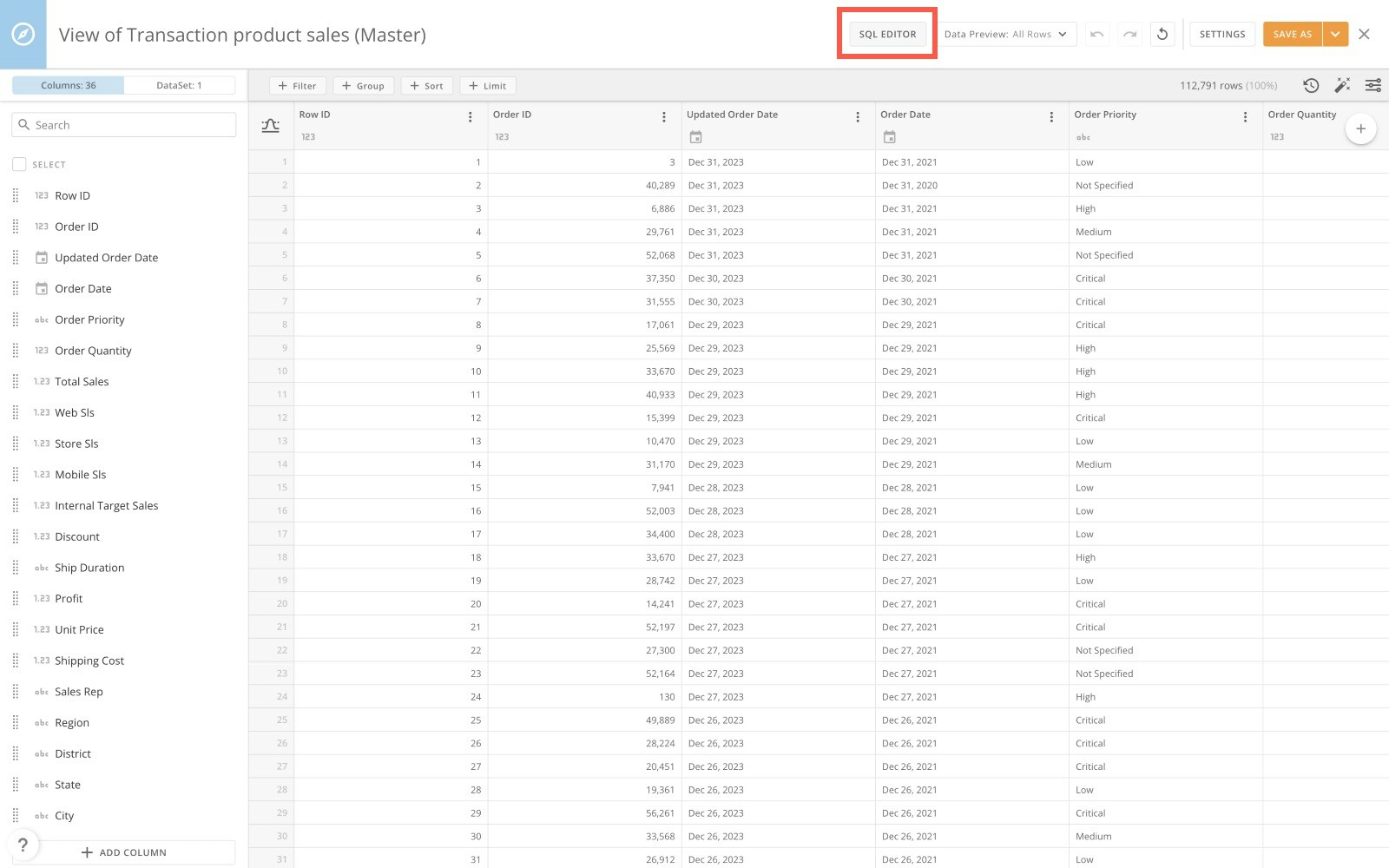Screen dimensions: 1389x868
Task: Click the data settings sliders icon
Action: point(1373,85)
